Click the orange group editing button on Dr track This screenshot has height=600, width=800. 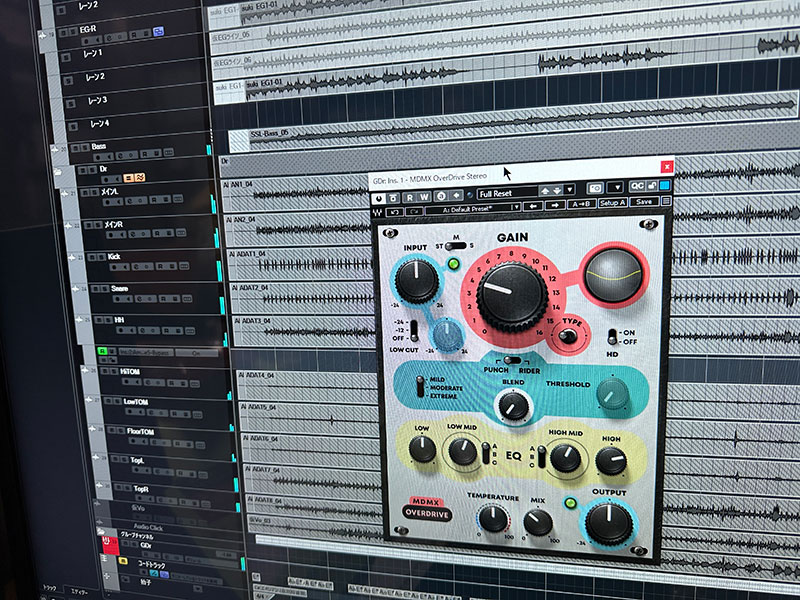[129, 178]
